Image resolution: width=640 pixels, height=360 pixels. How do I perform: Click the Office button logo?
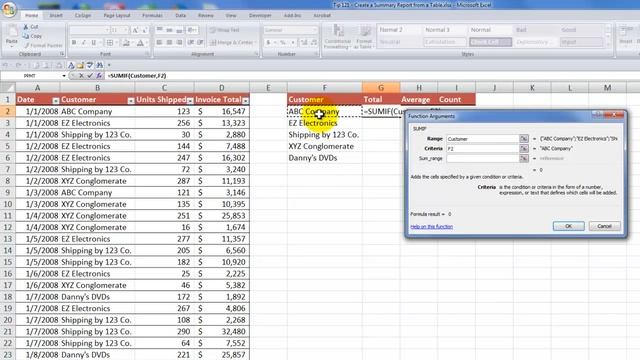tap(9, 9)
